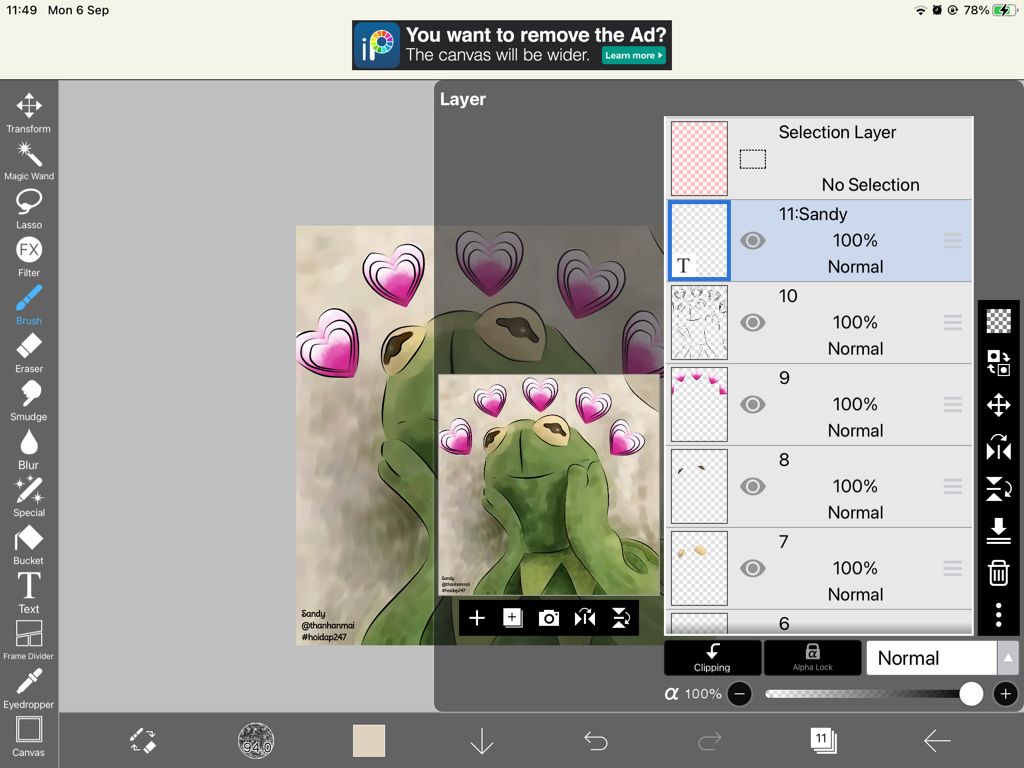Open the Normal blend mode dropdown
The image size is (1024, 768).
coord(932,658)
